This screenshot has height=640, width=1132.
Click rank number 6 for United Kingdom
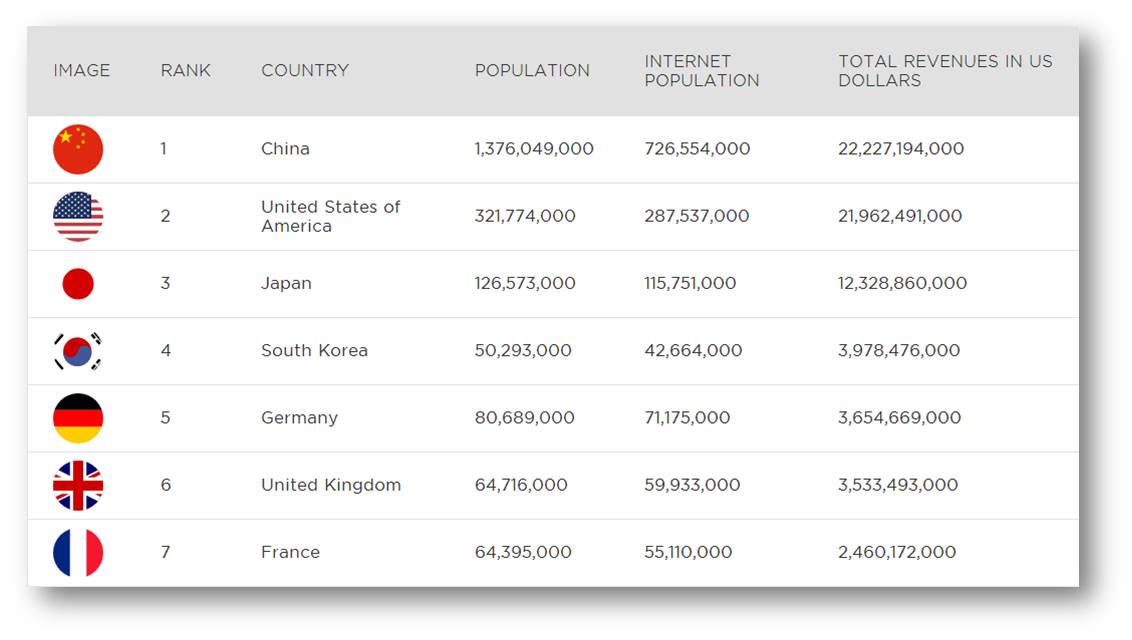point(165,485)
